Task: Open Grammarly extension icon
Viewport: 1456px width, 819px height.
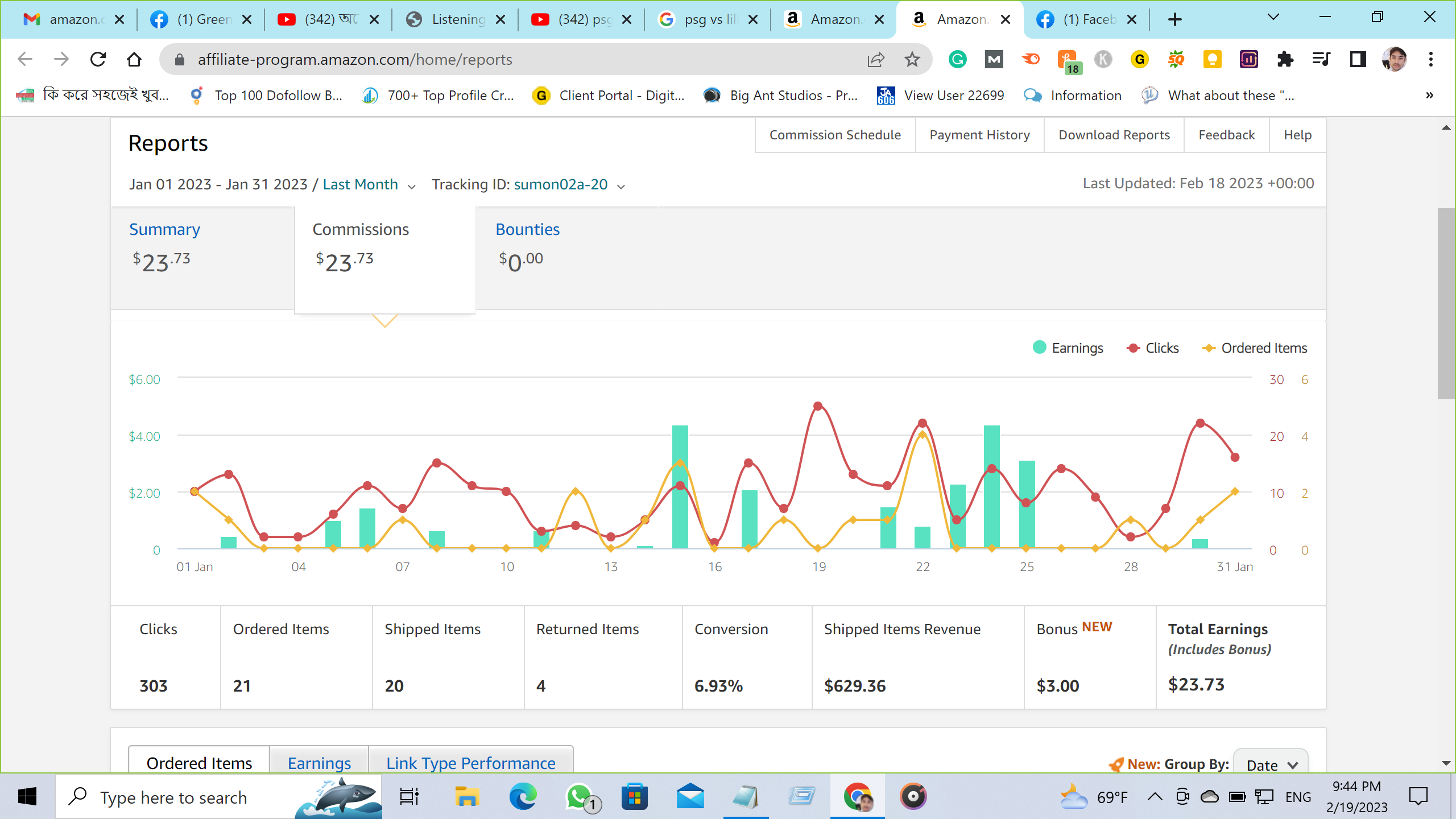Action: point(958,59)
